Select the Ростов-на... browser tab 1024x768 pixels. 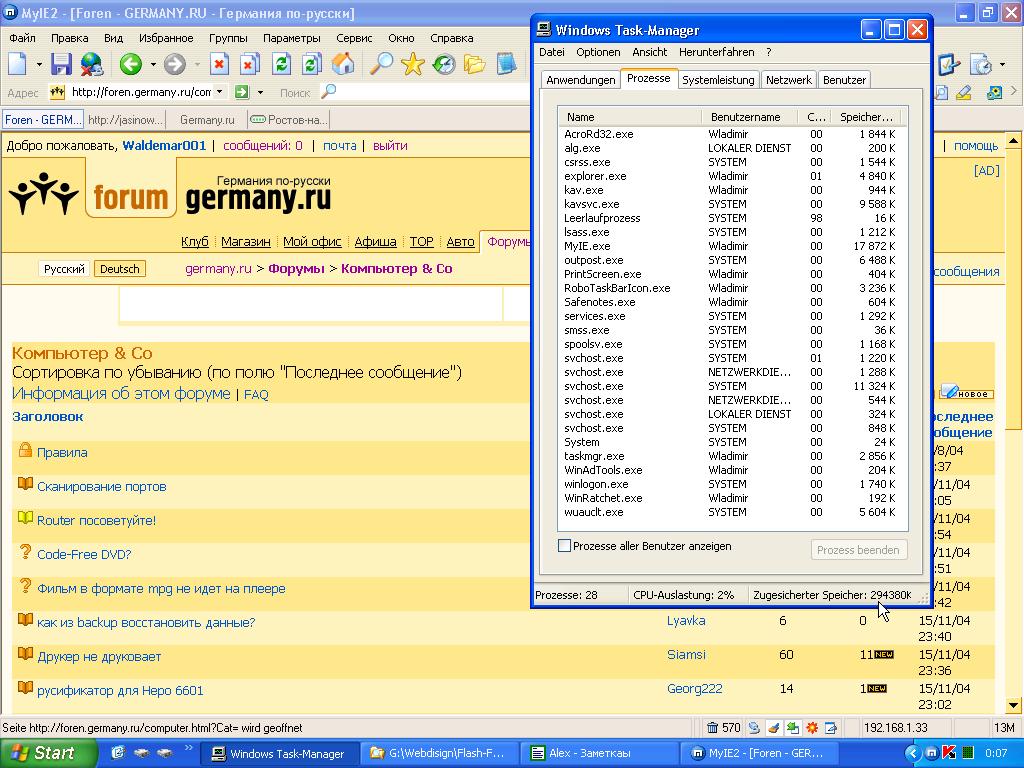(x=289, y=120)
